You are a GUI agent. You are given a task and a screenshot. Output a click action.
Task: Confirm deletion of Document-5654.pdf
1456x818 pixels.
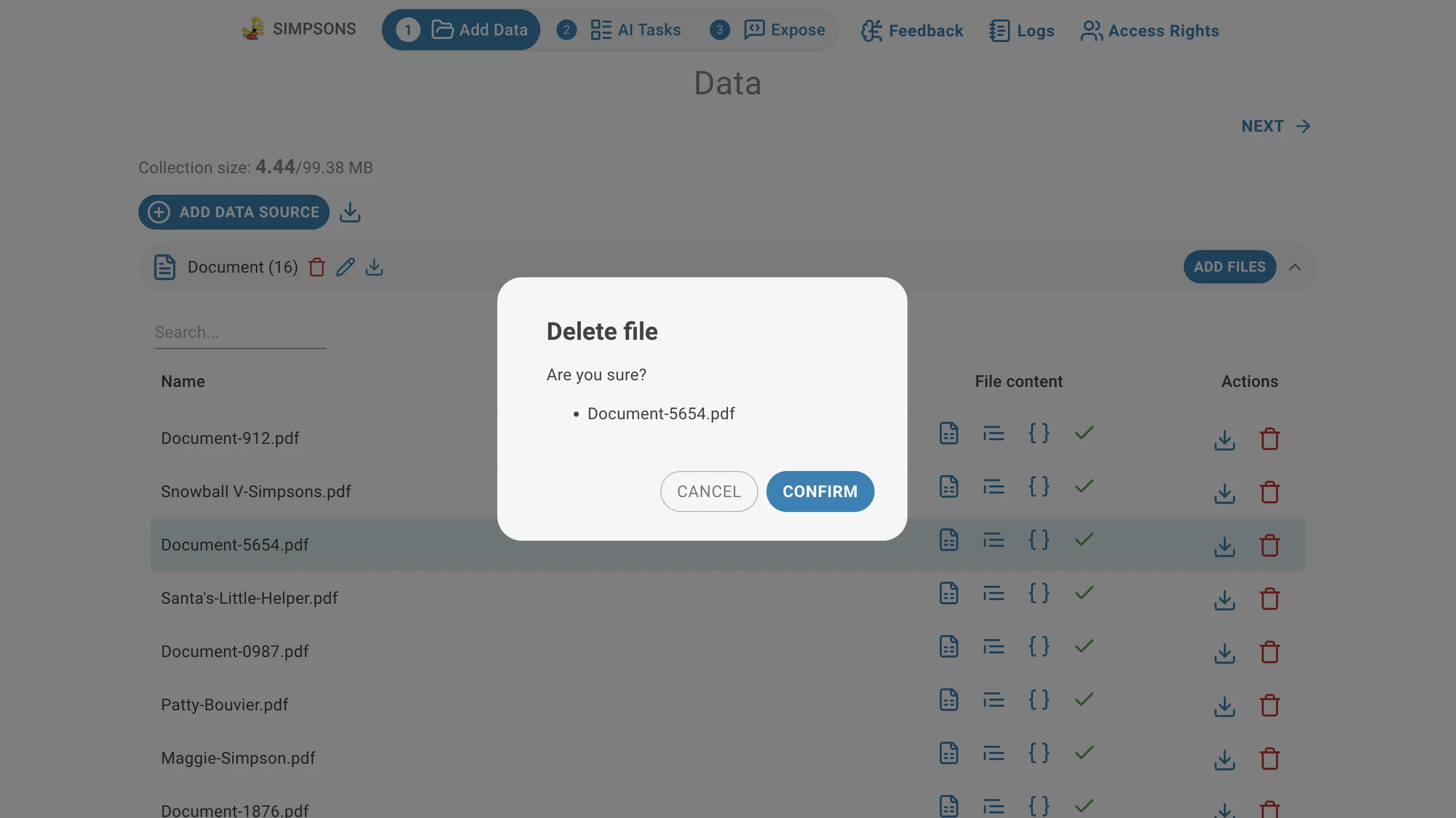(x=820, y=492)
